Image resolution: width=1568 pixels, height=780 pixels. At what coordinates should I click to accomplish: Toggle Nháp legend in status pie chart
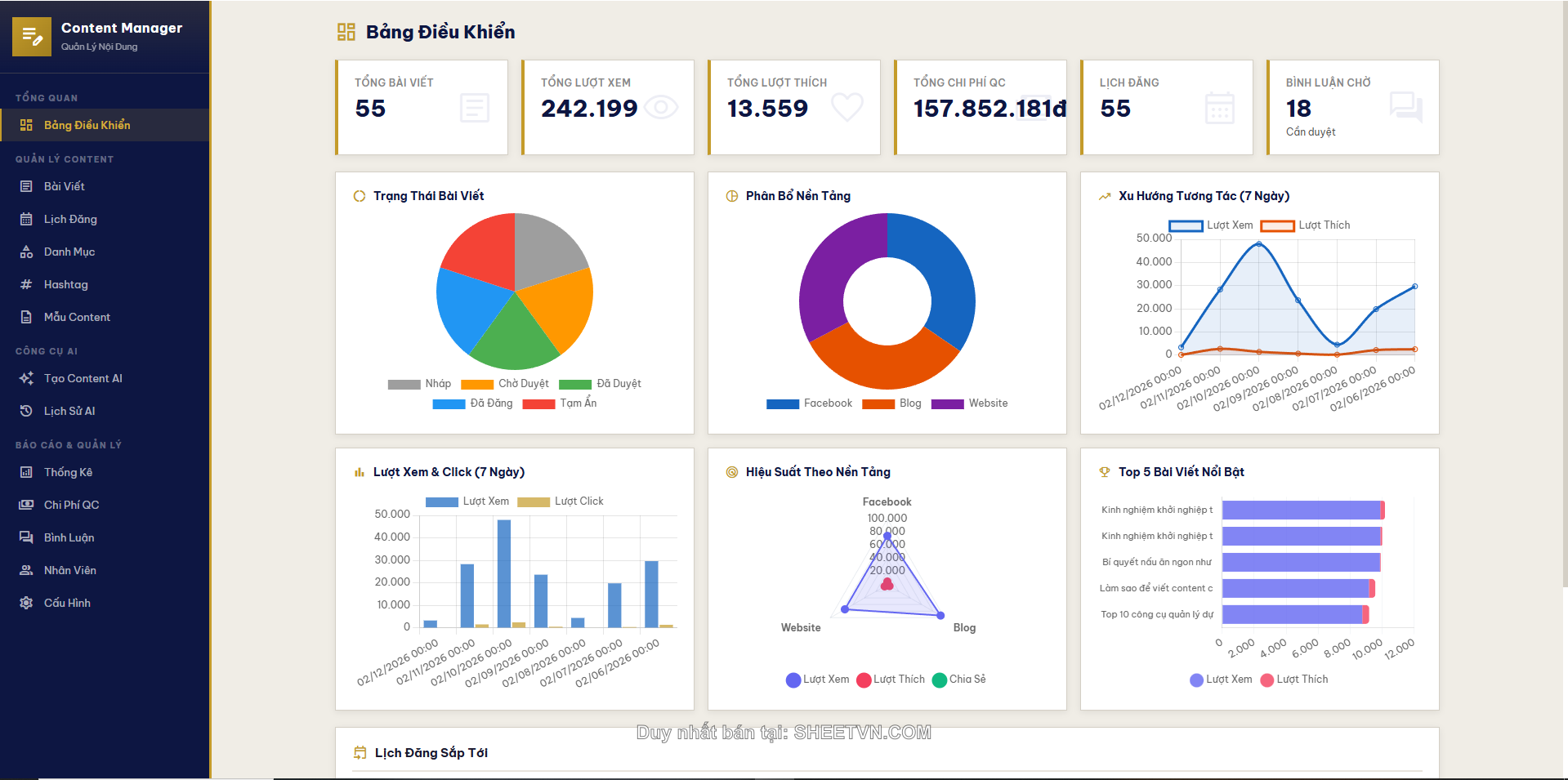(419, 384)
